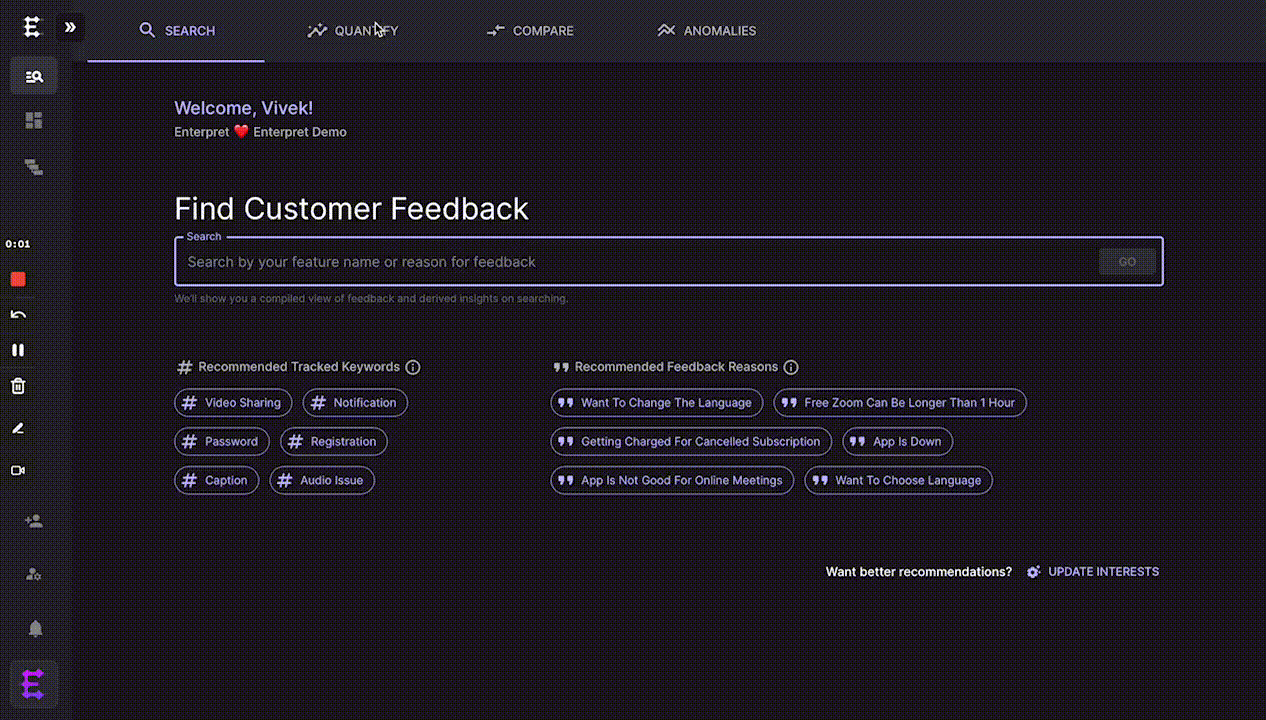Pause the screen recording
The width and height of the screenshot is (1266, 720).
(x=18, y=350)
